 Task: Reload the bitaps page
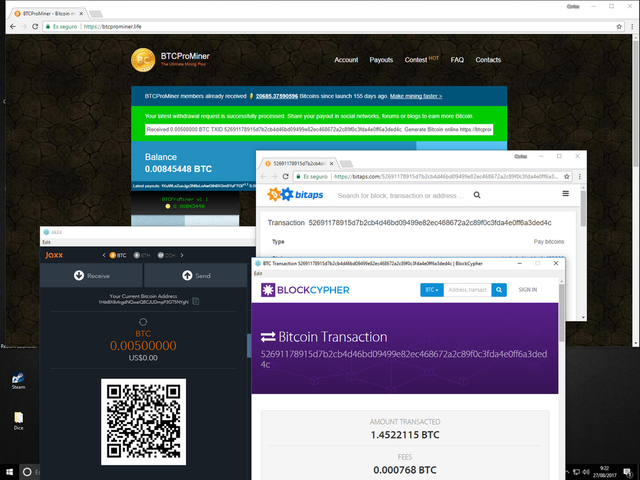click(x=286, y=176)
